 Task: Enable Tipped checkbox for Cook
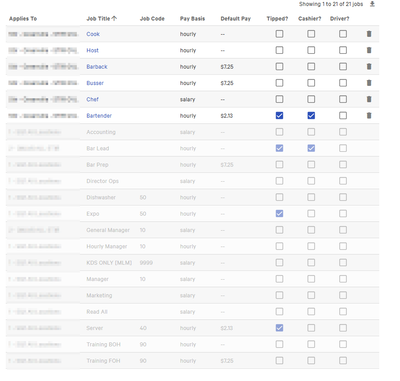(x=279, y=34)
